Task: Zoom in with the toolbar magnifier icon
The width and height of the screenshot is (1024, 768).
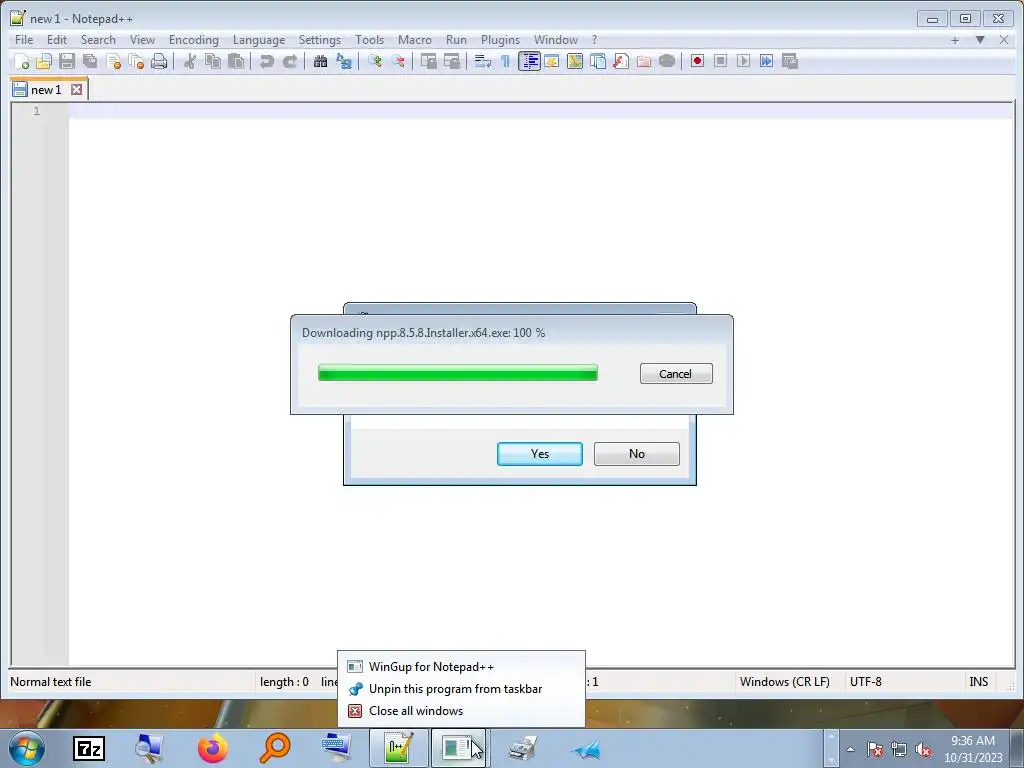Action: [375, 61]
